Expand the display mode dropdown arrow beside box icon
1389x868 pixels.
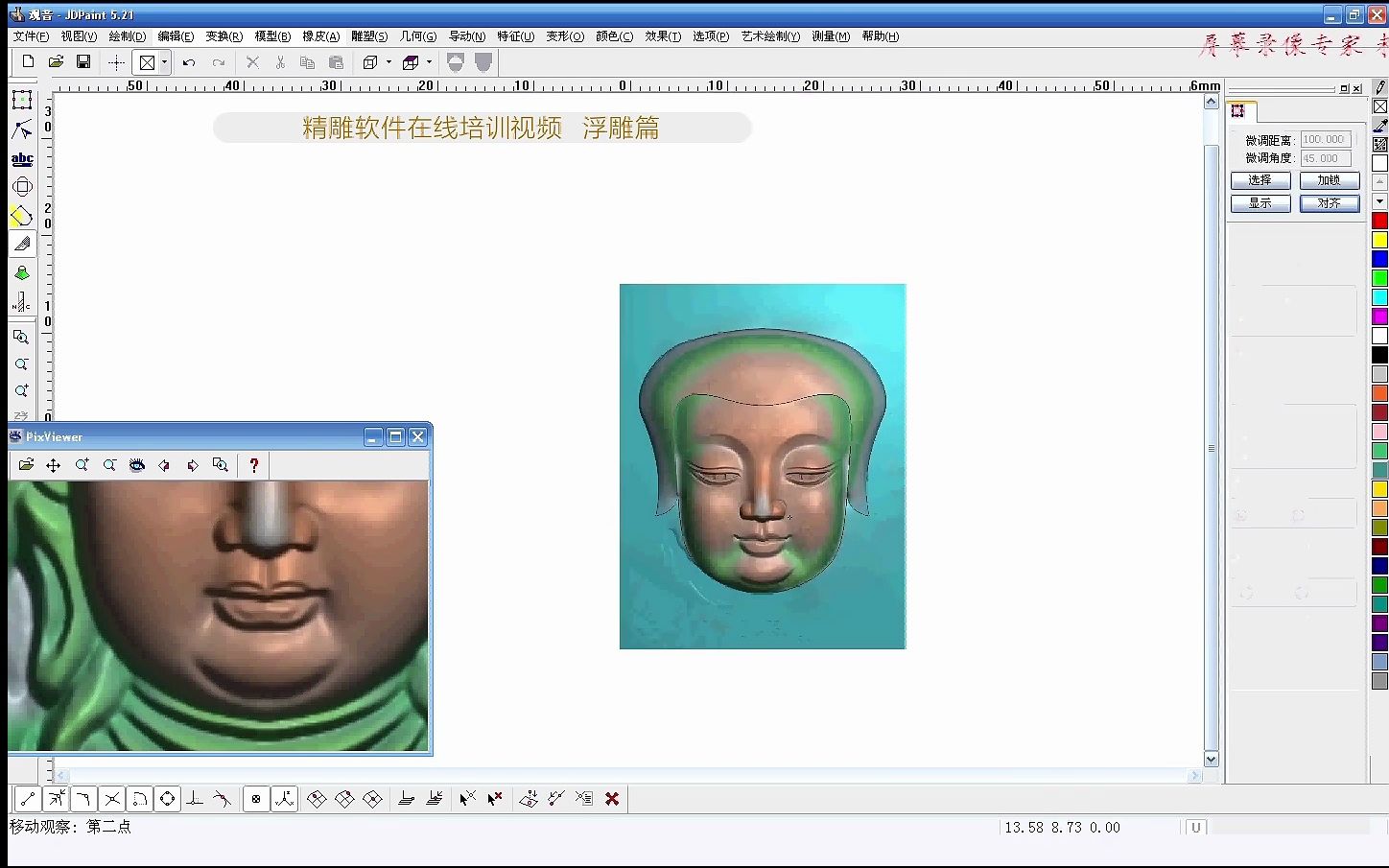pyautogui.click(x=164, y=62)
